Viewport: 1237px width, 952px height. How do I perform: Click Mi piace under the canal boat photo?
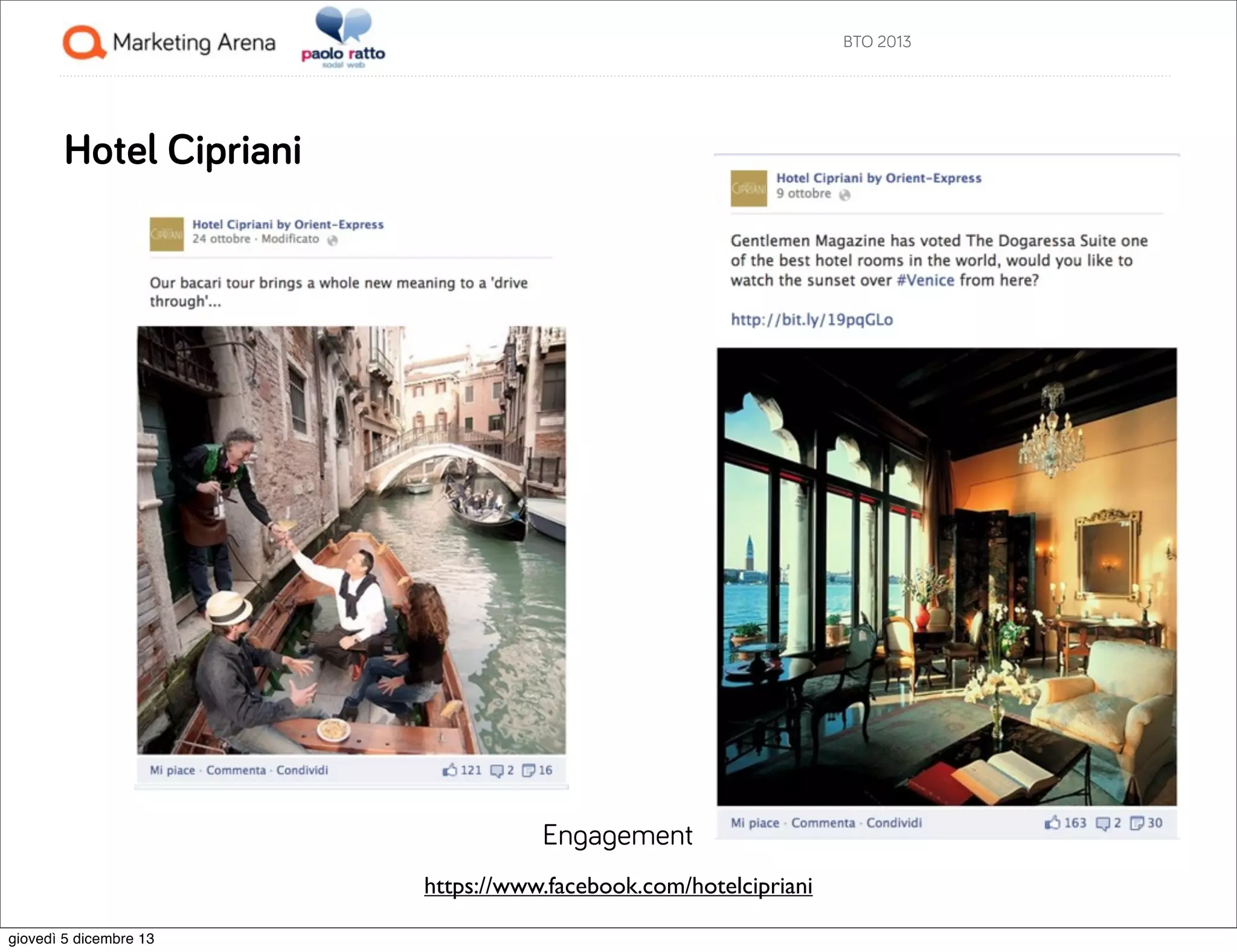pyautogui.click(x=172, y=770)
